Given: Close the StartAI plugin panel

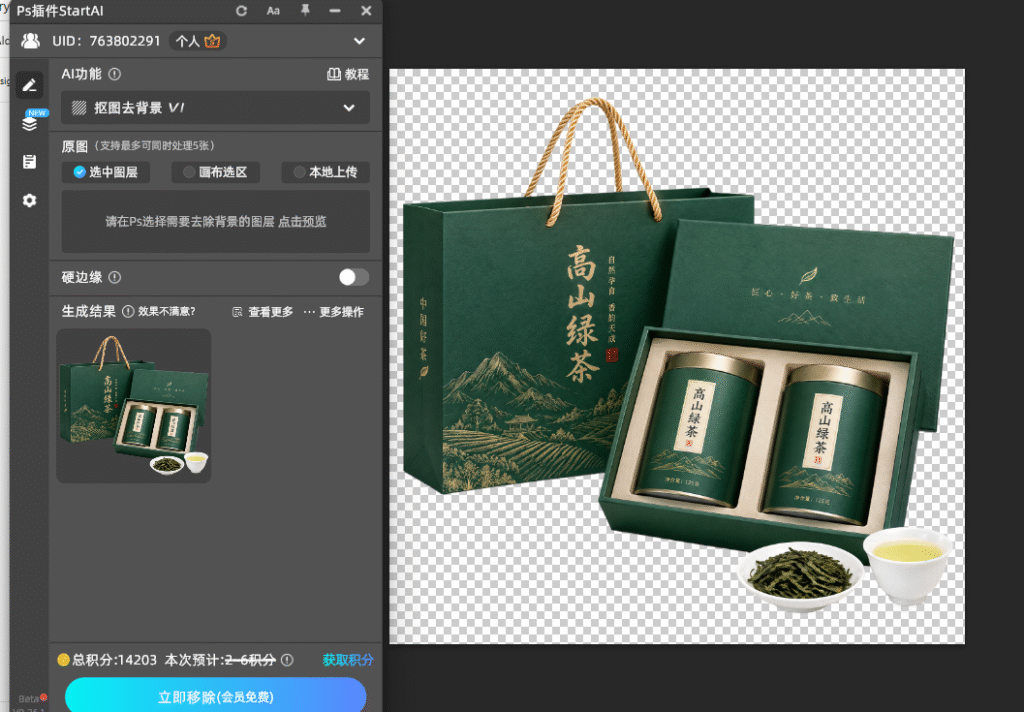Looking at the screenshot, I should click(x=366, y=11).
